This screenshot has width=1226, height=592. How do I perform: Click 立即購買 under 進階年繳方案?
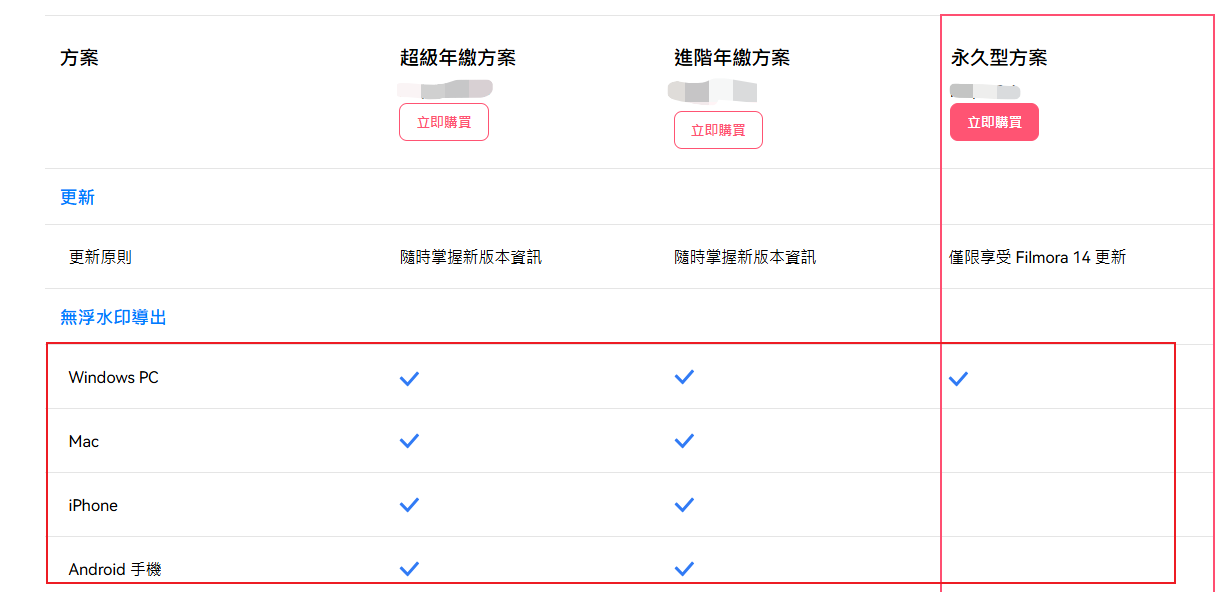pos(718,130)
